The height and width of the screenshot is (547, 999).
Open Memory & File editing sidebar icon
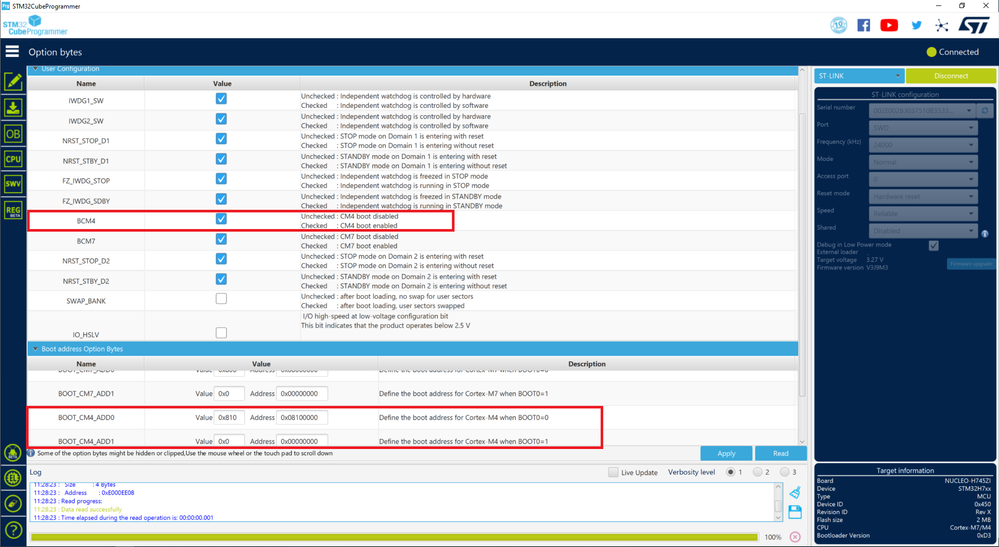tap(13, 82)
